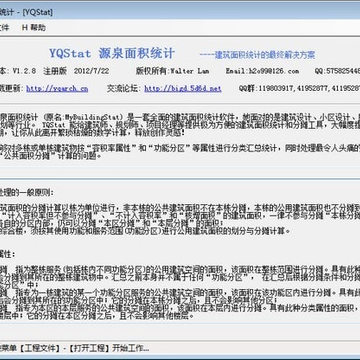Click the date 2012/7/22 text
The height and width of the screenshot is (360, 360).
tap(91, 71)
